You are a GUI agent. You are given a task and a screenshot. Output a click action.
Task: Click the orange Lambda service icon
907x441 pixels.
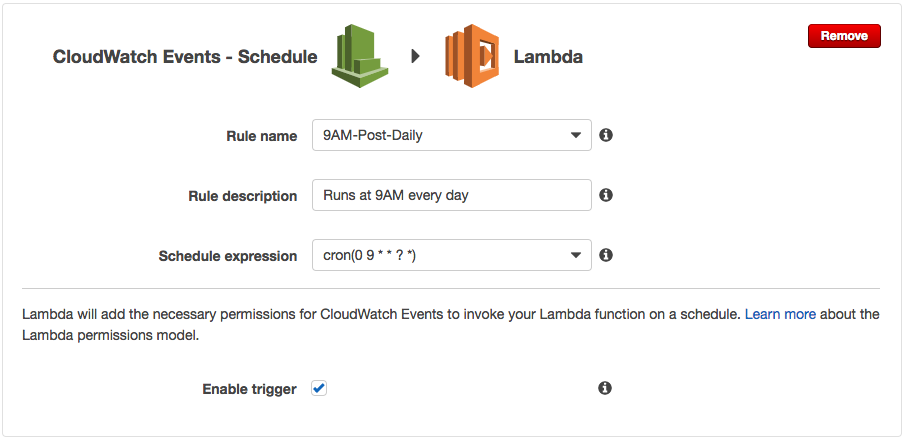(472, 57)
